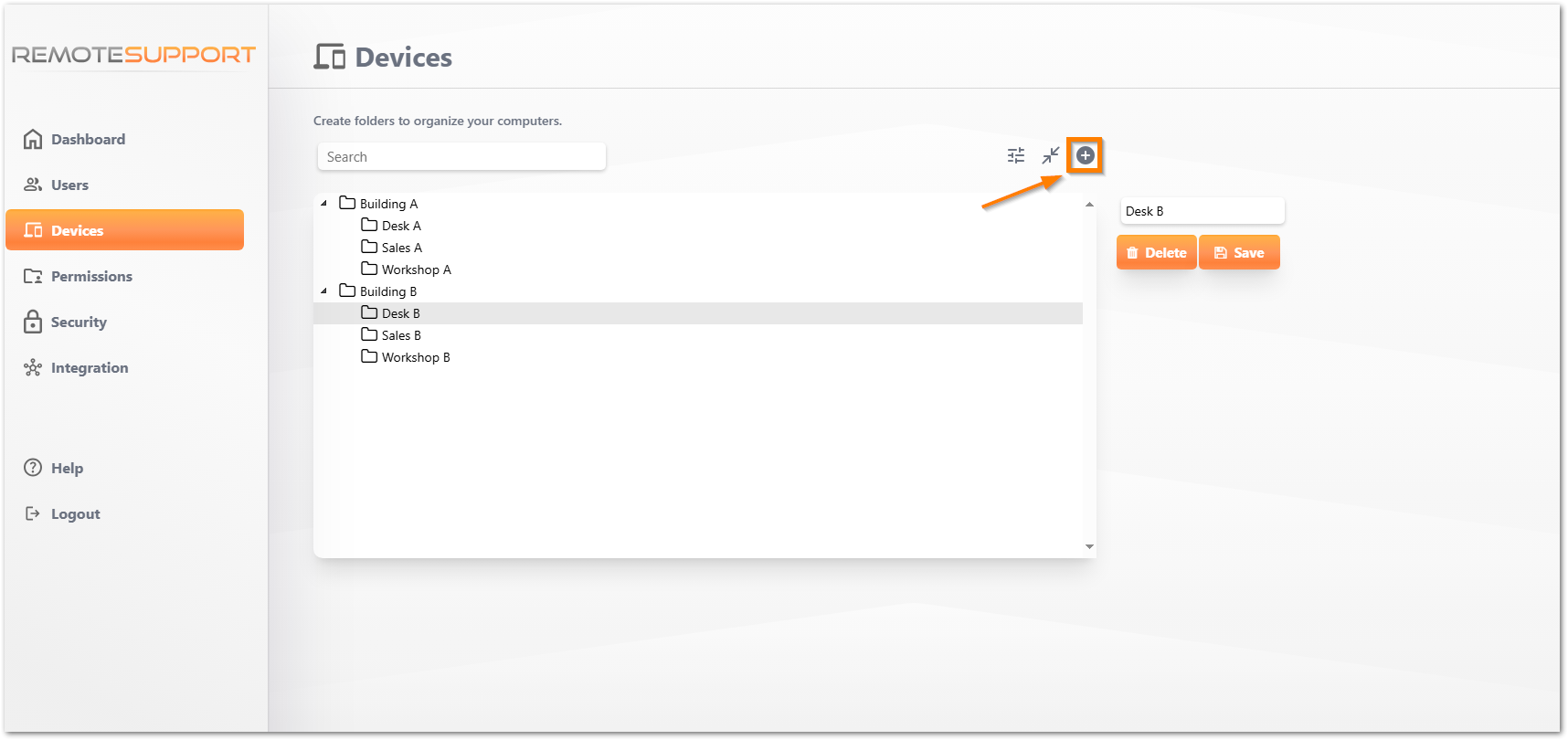This screenshot has height=740, width=1568.
Task: Click the add folder plus icon
Action: pyautogui.click(x=1085, y=155)
